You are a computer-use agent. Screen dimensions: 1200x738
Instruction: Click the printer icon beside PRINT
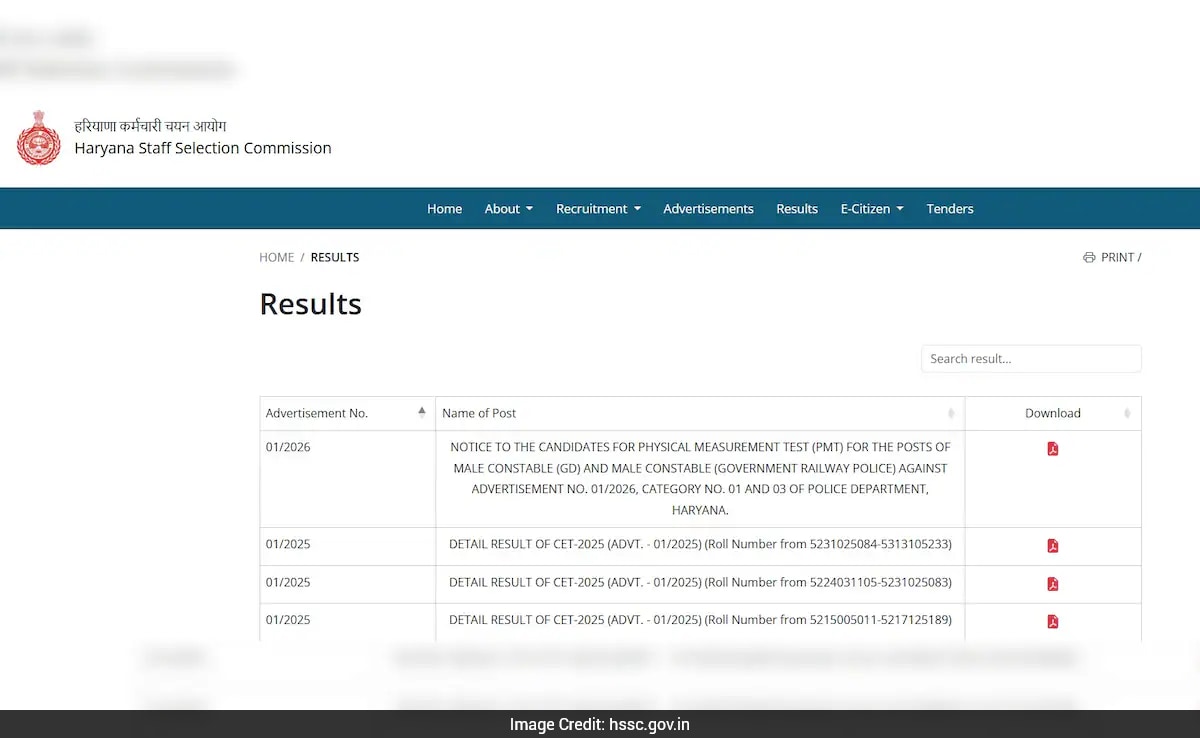tap(1089, 257)
